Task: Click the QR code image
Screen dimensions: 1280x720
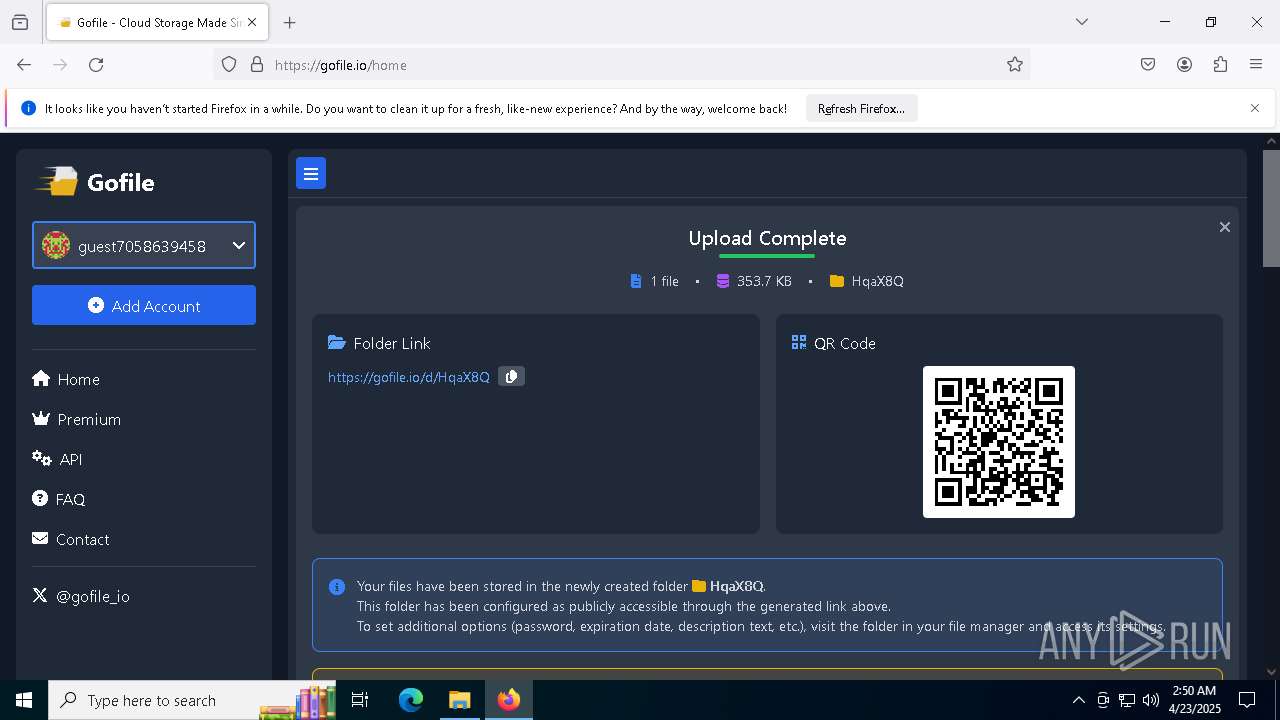Action: pos(999,442)
